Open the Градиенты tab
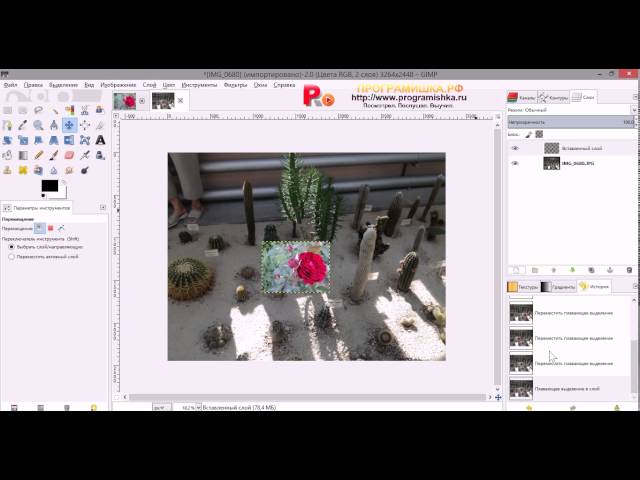 tap(562, 287)
